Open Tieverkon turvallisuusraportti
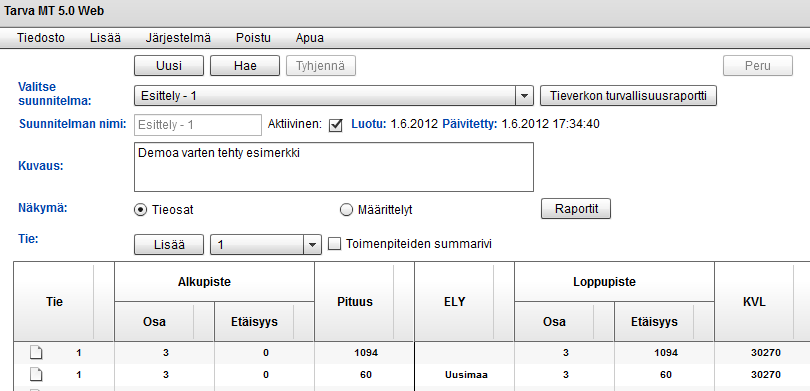 click(x=628, y=96)
